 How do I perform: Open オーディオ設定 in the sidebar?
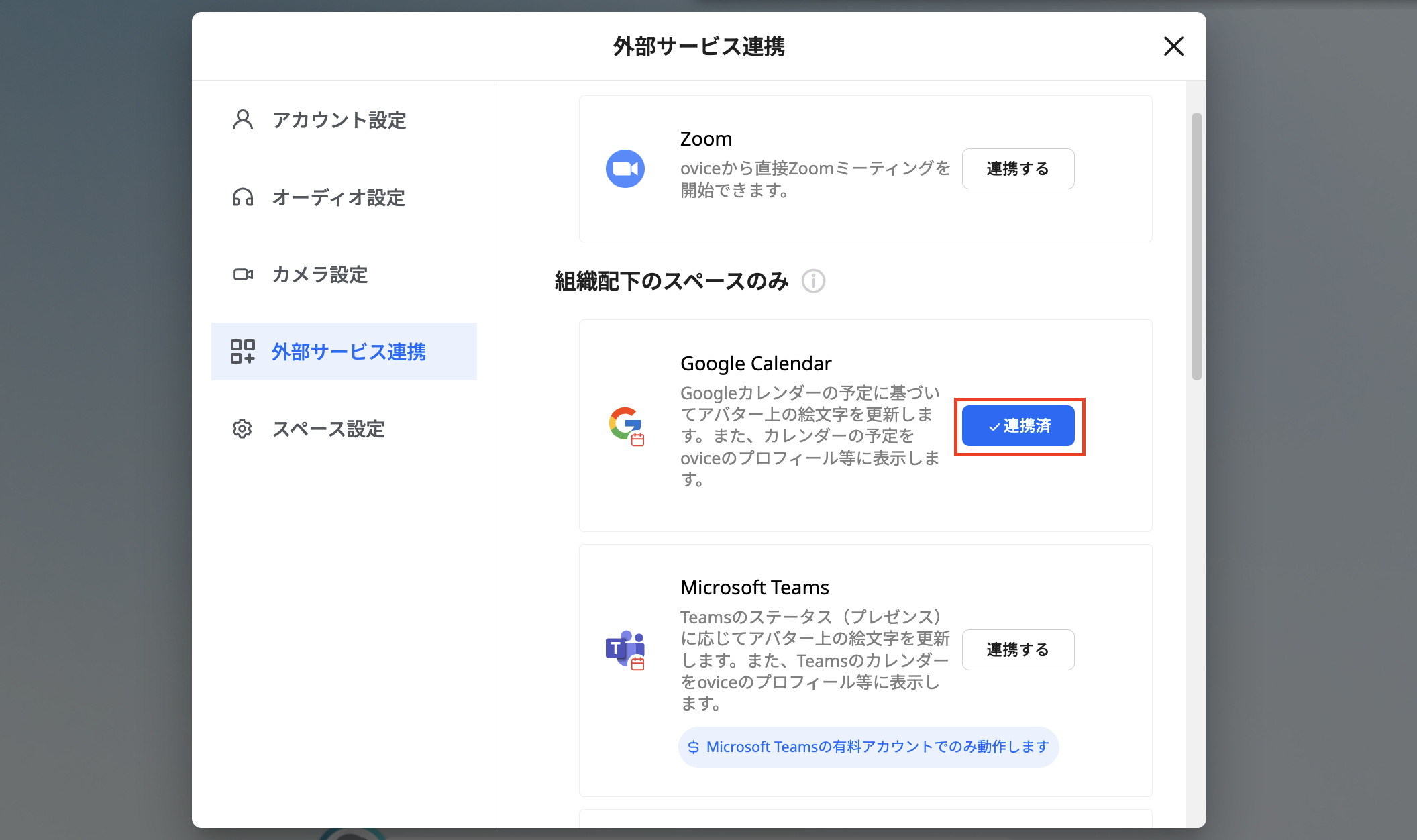pos(344,197)
